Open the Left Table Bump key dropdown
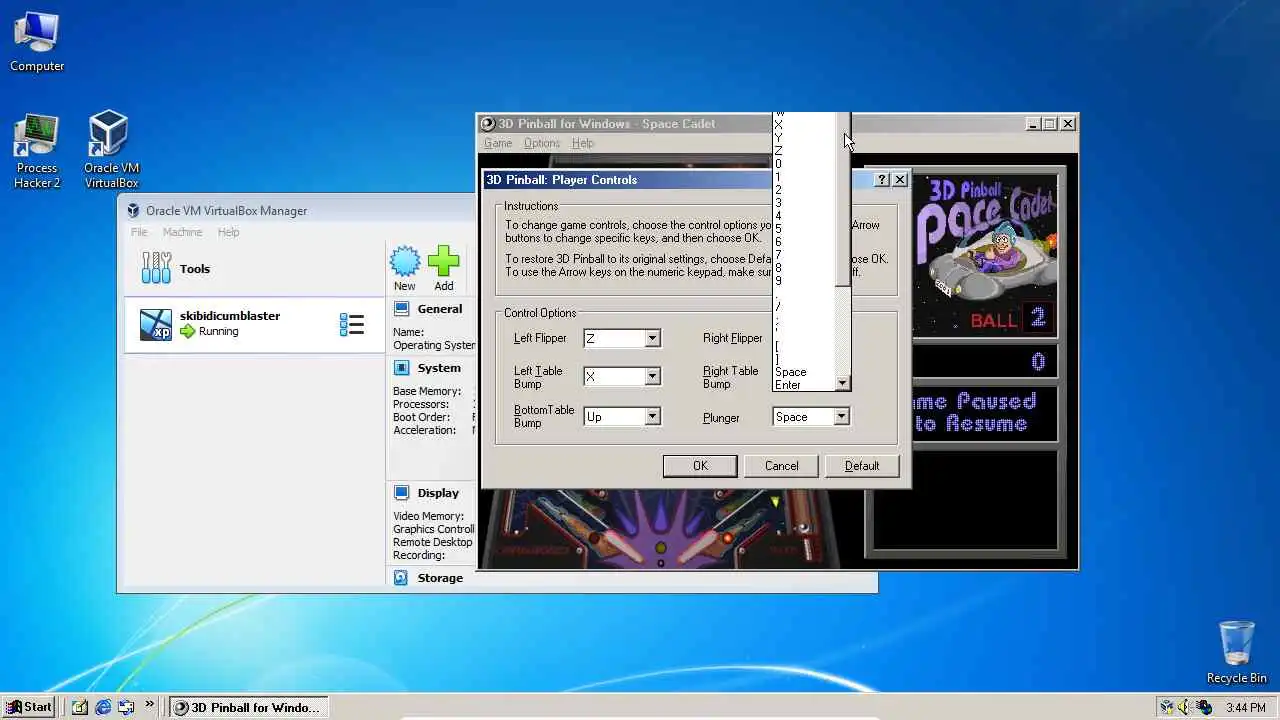1280x720 pixels. pyautogui.click(x=652, y=377)
